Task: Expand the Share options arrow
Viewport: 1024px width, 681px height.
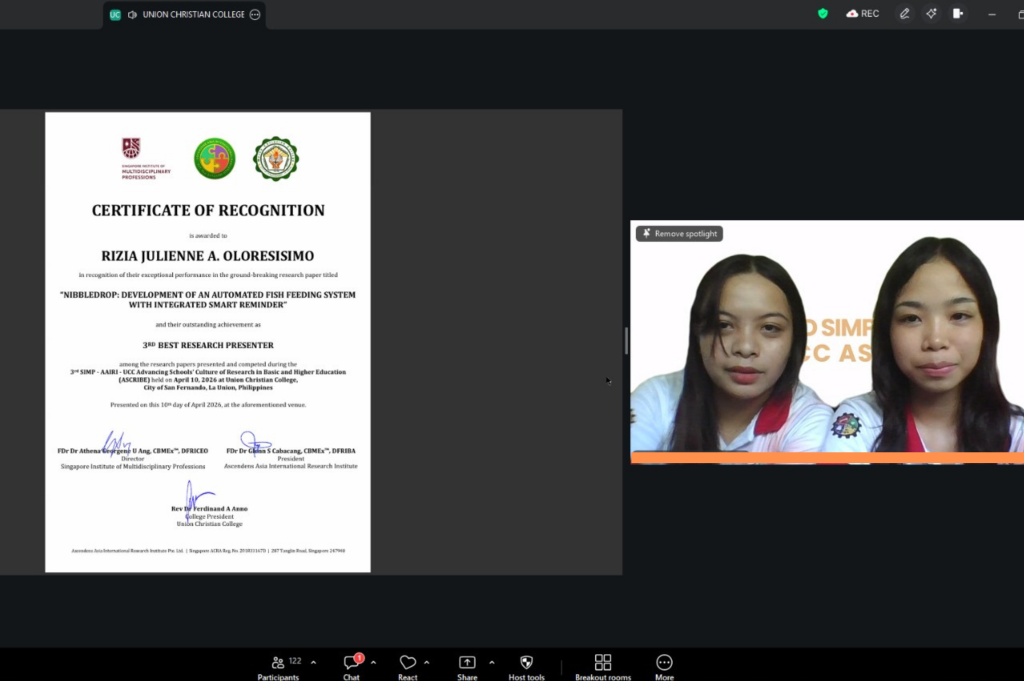Action: (491, 662)
